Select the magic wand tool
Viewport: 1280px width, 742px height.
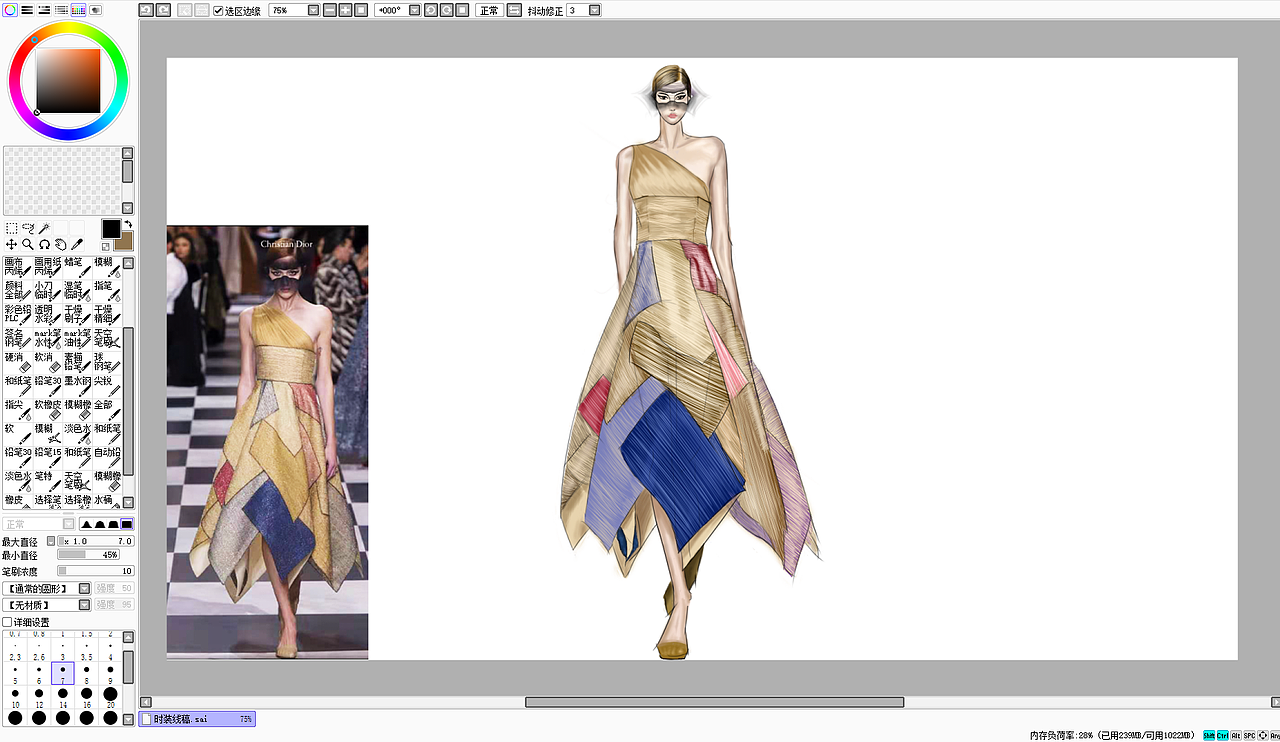44,228
